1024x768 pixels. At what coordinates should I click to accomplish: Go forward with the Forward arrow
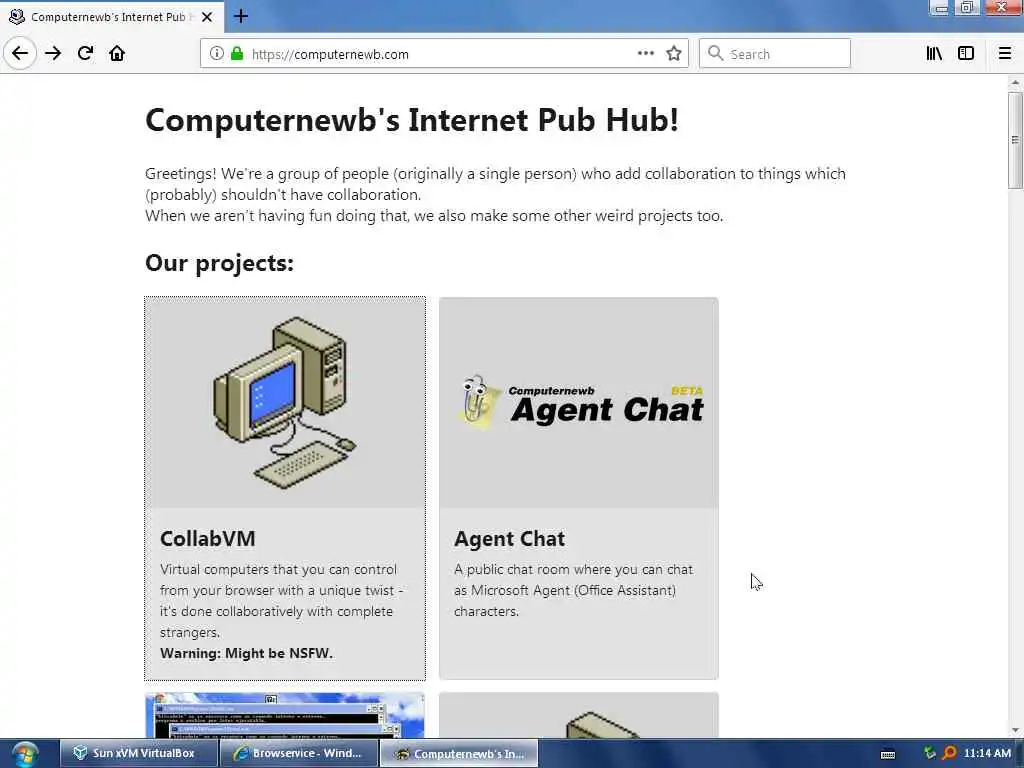(53, 54)
